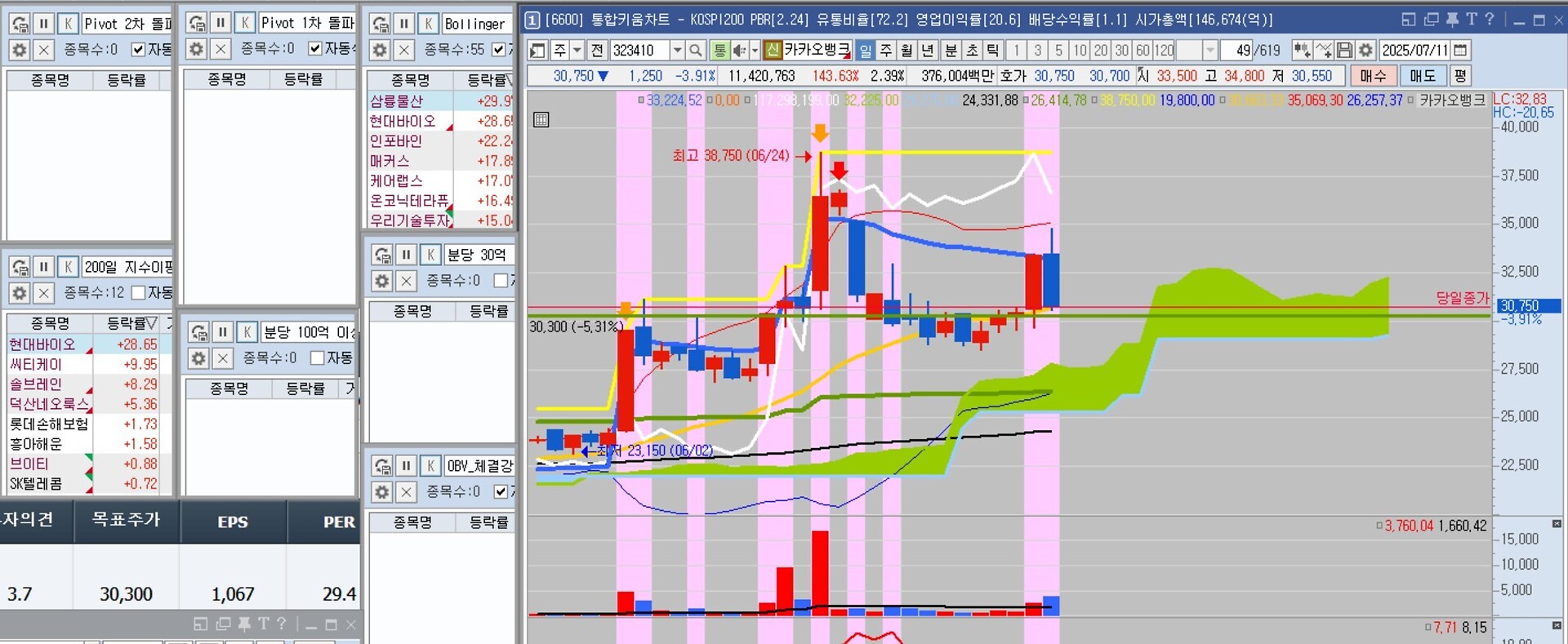Click the EPS column header
This screenshot has height=644, width=1568.
click(233, 522)
